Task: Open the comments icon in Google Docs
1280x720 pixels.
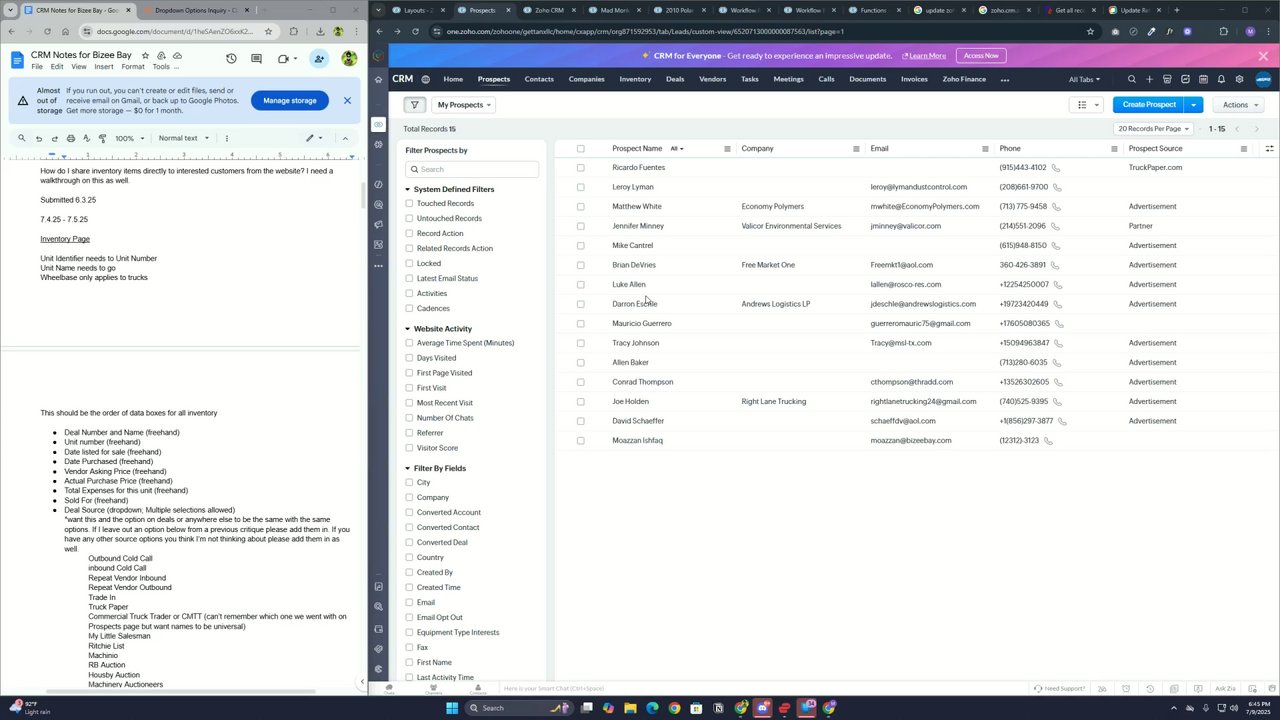Action: click(x=257, y=59)
